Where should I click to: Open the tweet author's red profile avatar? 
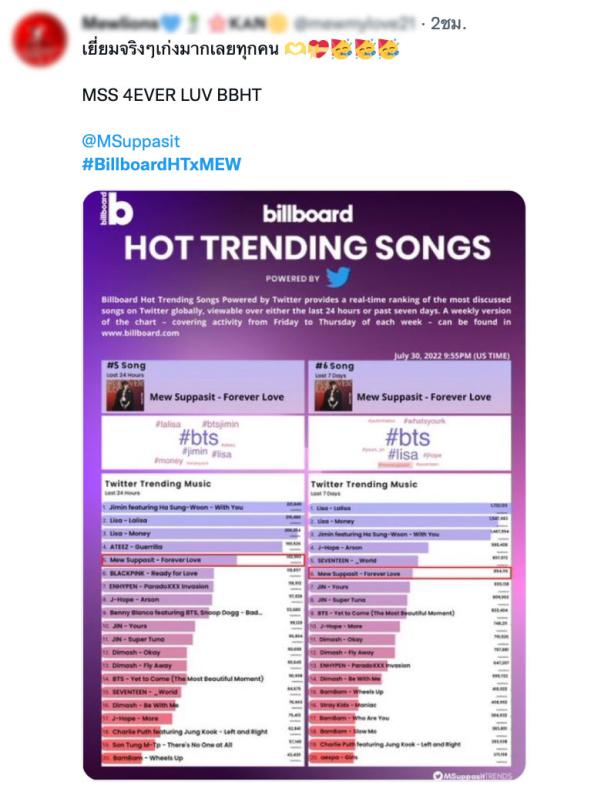coord(39,40)
